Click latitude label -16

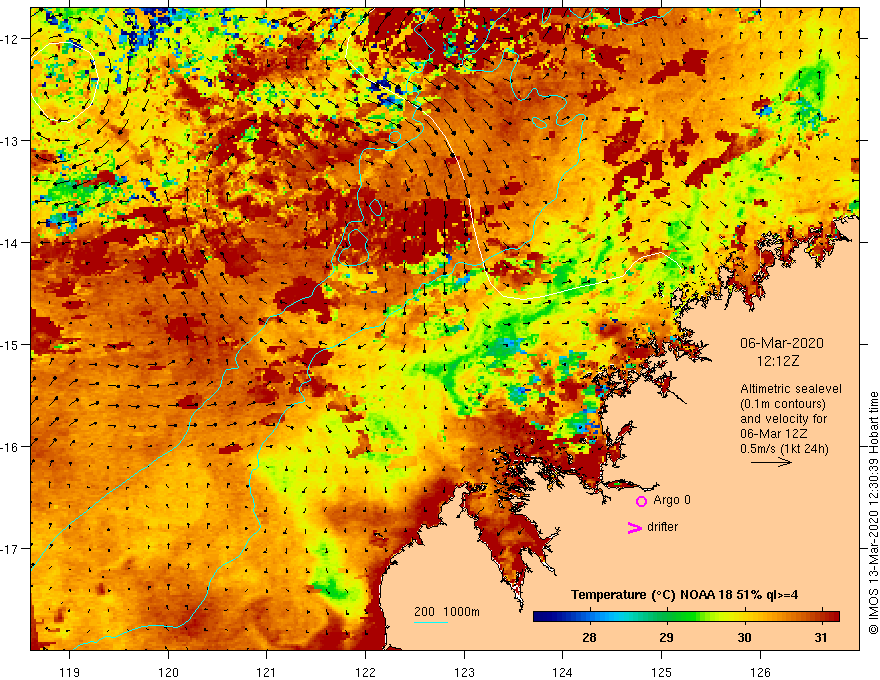tap(10, 447)
